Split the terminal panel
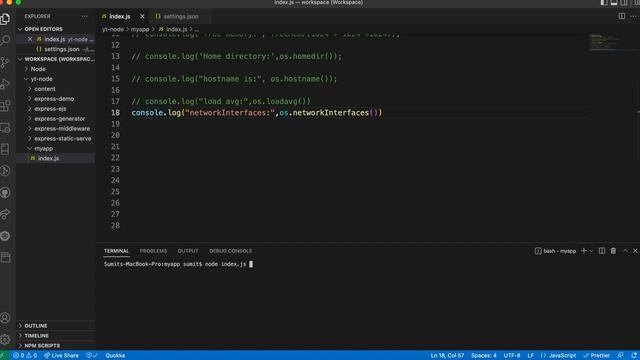Image resolution: width=640 pixels, height=360 pixels. 602,251
